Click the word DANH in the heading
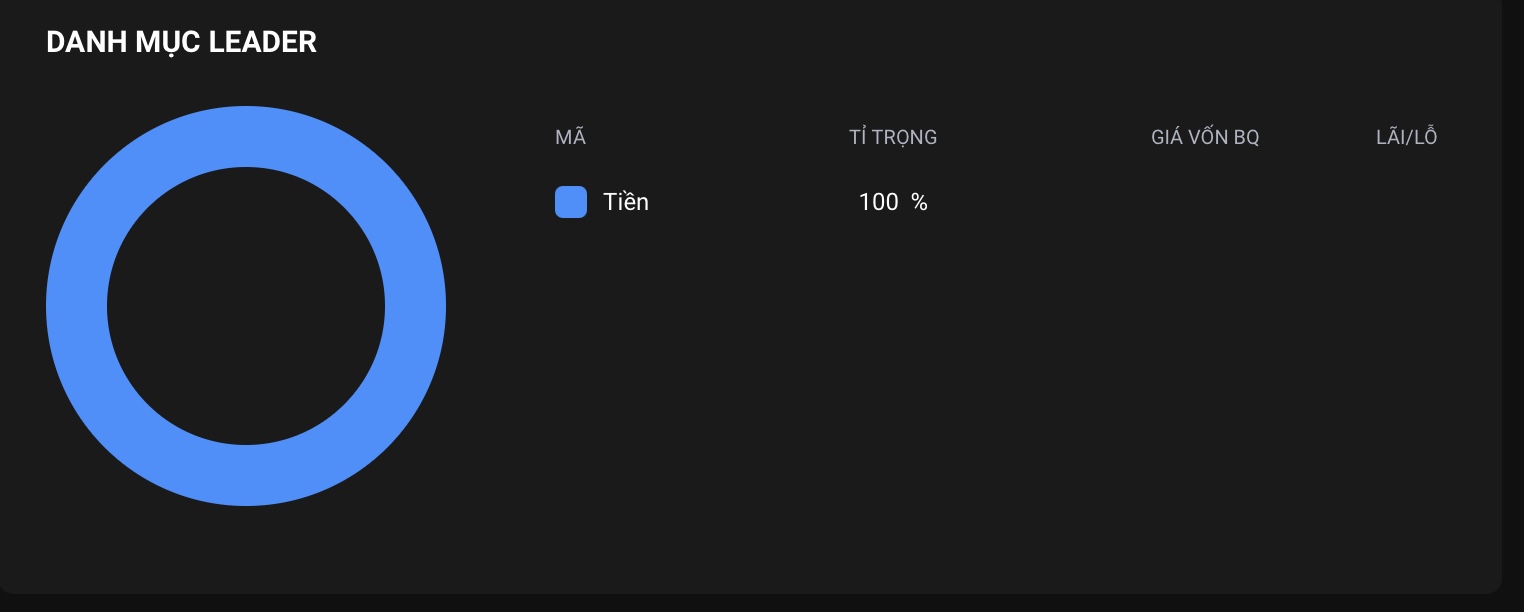The height and width of the screenshot is (612, 1524). 85,42
